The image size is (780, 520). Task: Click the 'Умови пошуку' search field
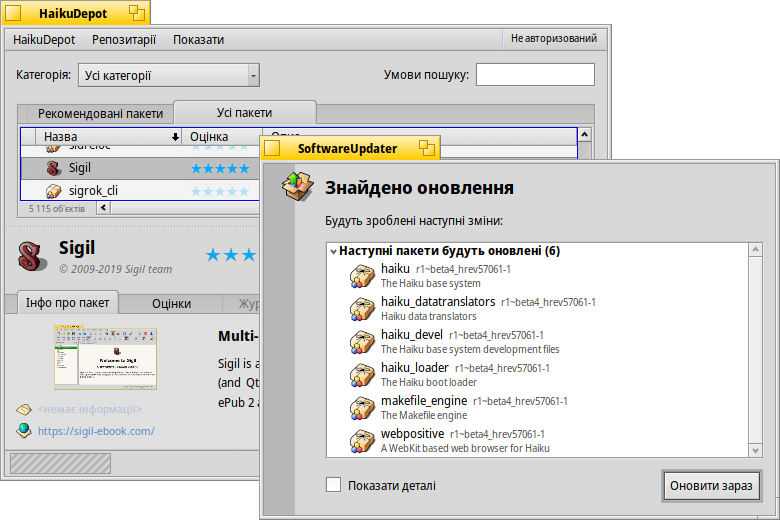point(535,75)
